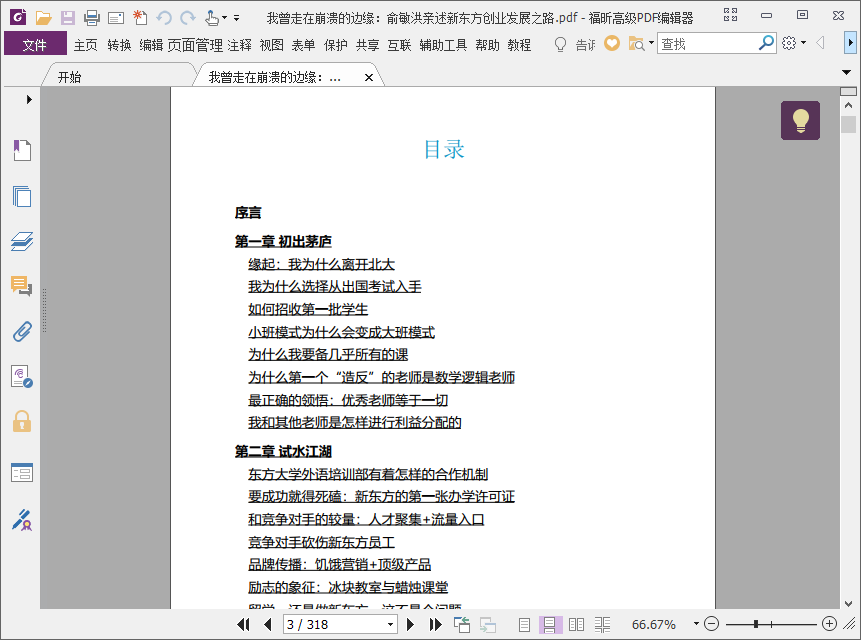Screen dimensions: 861x640
Task: Open the Page Thumbnails panel icon
Action: 22,196
